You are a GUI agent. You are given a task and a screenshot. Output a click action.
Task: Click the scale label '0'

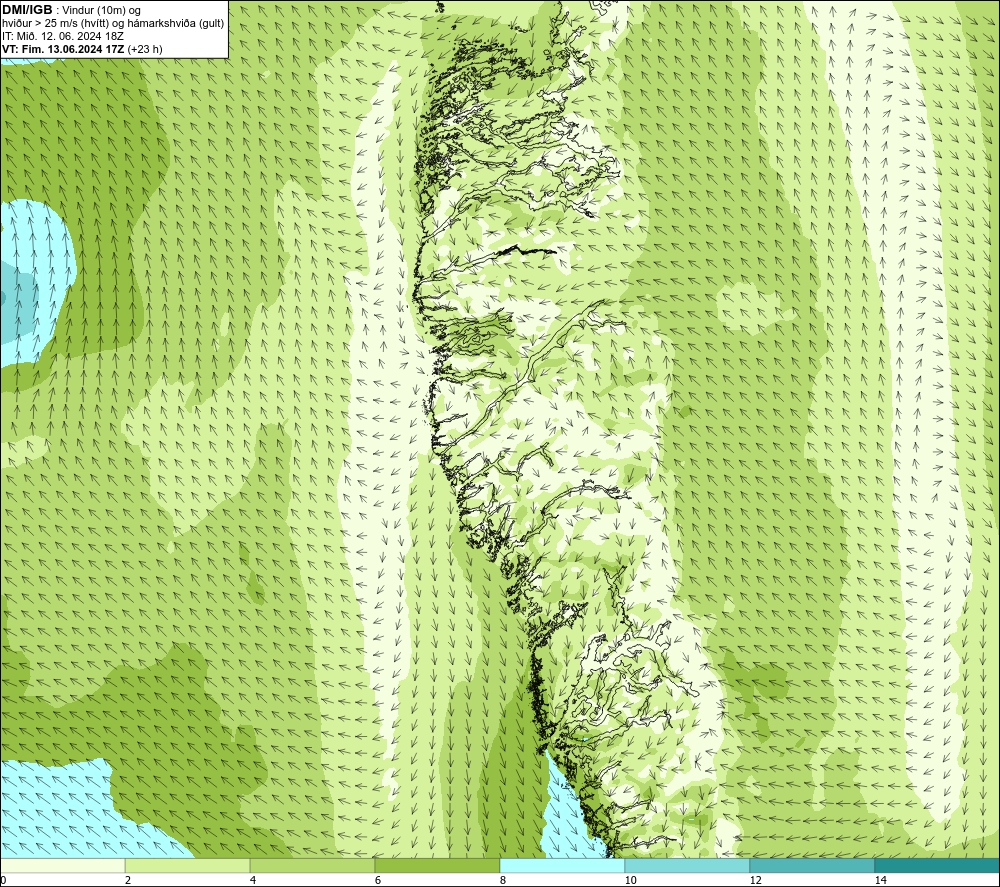coord(3,881)
